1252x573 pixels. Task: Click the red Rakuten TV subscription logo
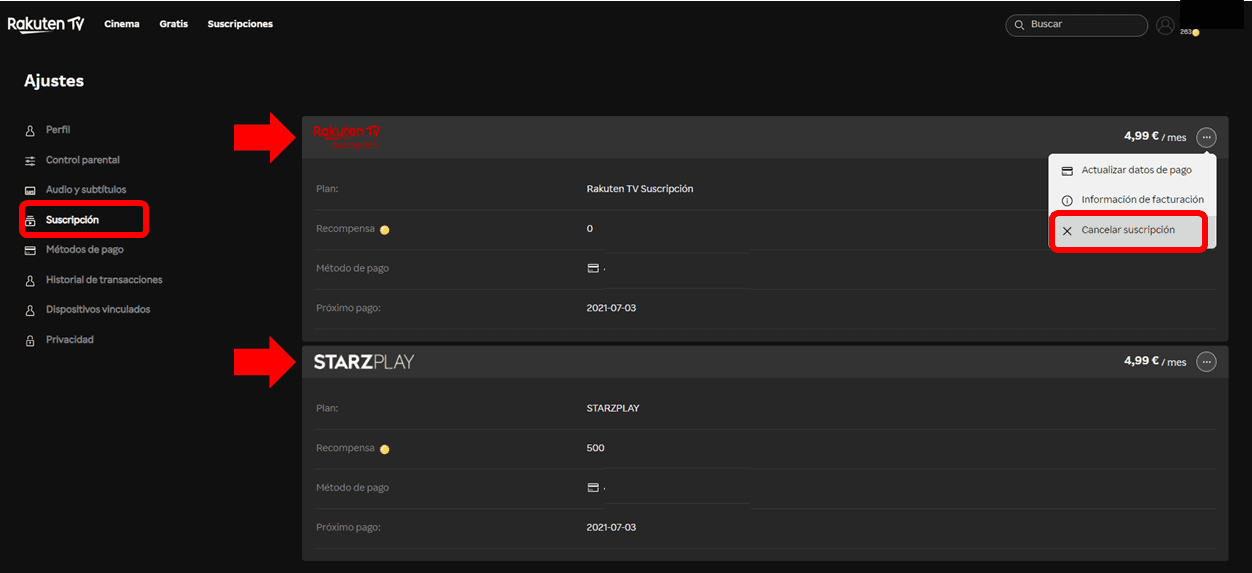coord(347,137)
